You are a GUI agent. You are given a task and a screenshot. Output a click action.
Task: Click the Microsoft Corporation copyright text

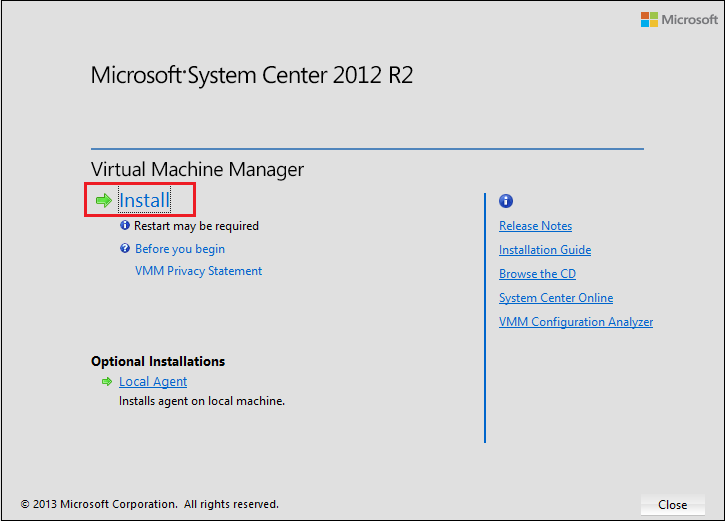150,504
